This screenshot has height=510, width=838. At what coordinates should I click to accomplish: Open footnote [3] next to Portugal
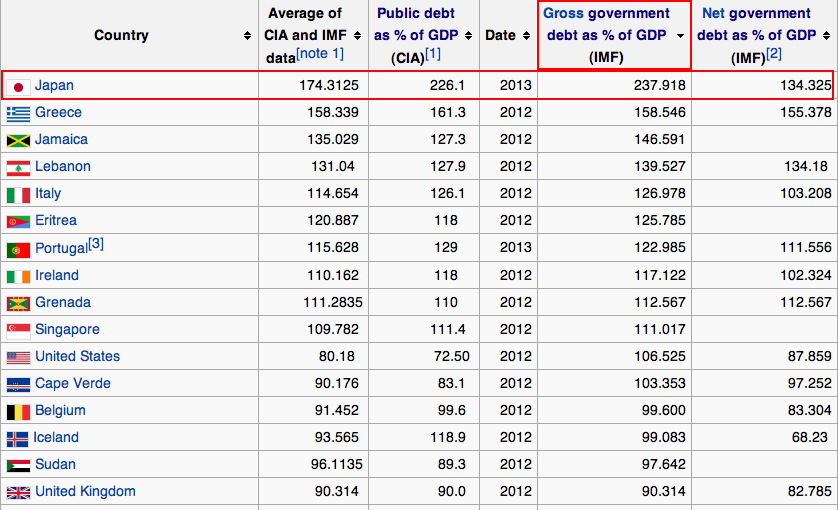pos(96,243)
